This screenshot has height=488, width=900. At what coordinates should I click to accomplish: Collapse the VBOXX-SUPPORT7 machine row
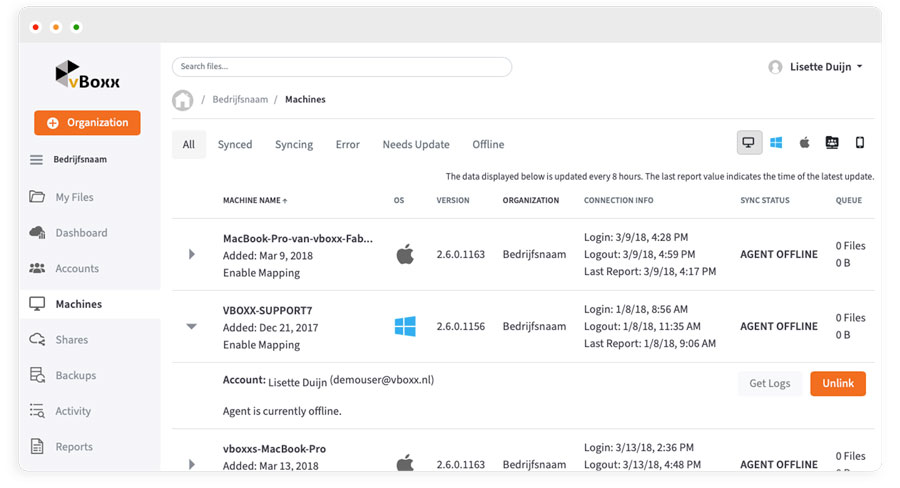tap(192, 327)
